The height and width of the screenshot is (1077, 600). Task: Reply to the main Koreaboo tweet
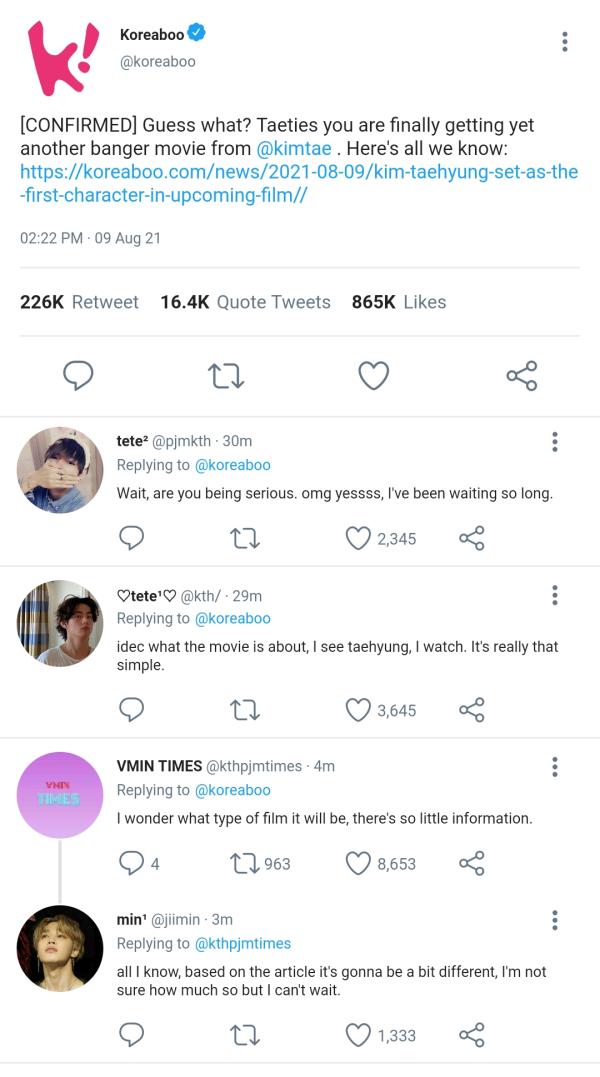78,376
